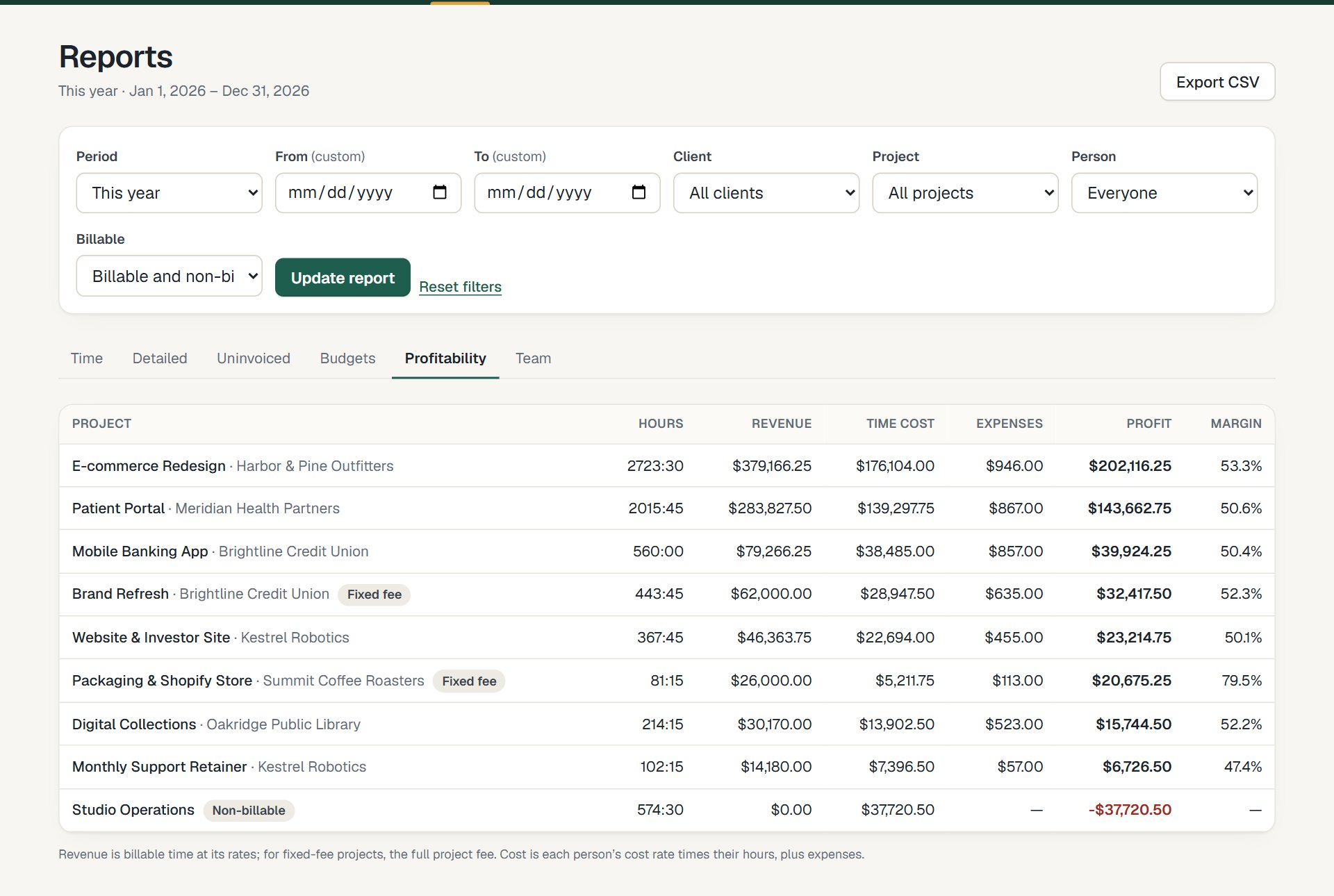The height and width of the screenshot is (896, 1334).
Task: Open the Period dropdown showing This year
Action: click(x=169, y=193)
